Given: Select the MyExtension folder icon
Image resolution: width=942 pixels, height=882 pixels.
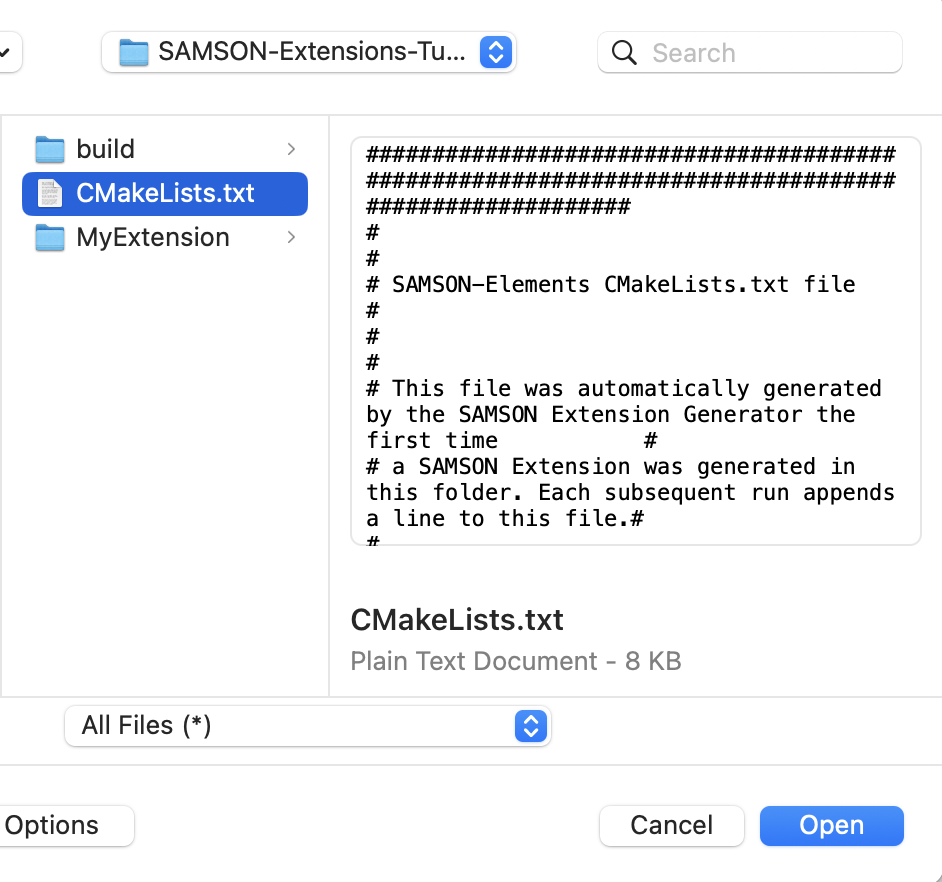Looking at the screenshot, I should coord(50,237).
